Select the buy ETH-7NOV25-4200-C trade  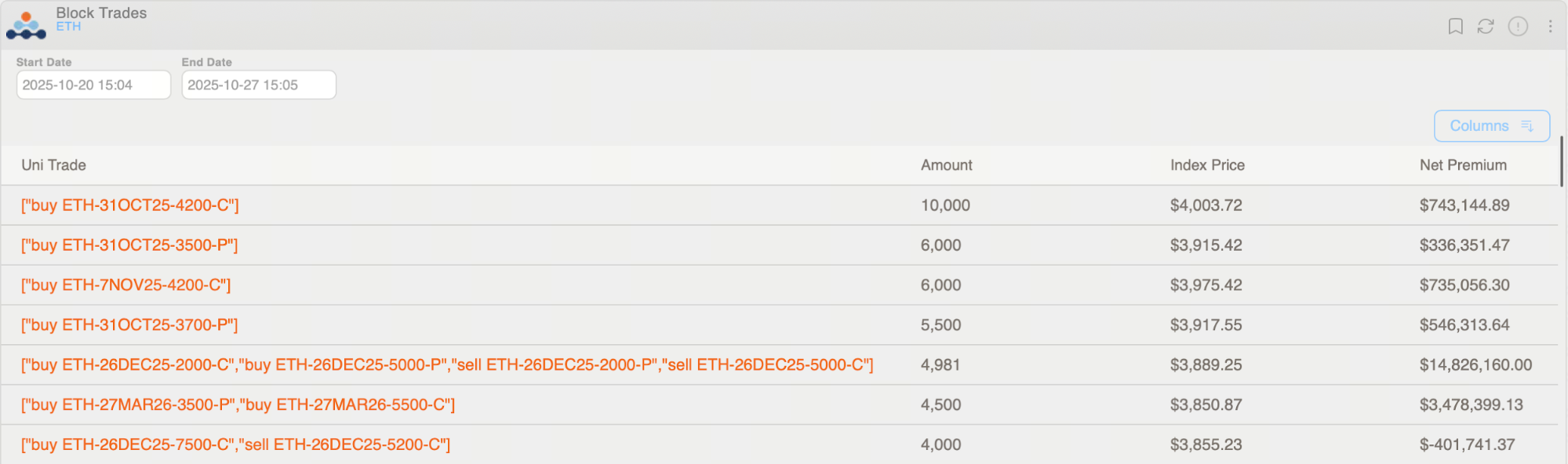(126, 285)
